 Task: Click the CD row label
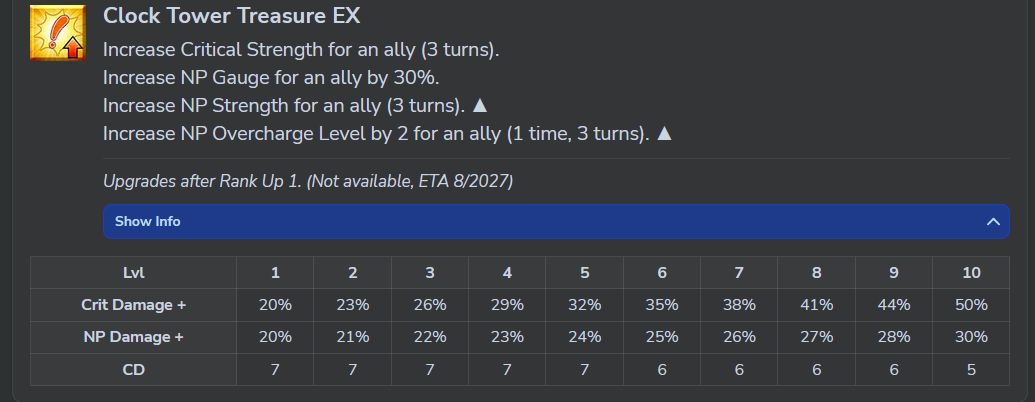coord(133,369)
